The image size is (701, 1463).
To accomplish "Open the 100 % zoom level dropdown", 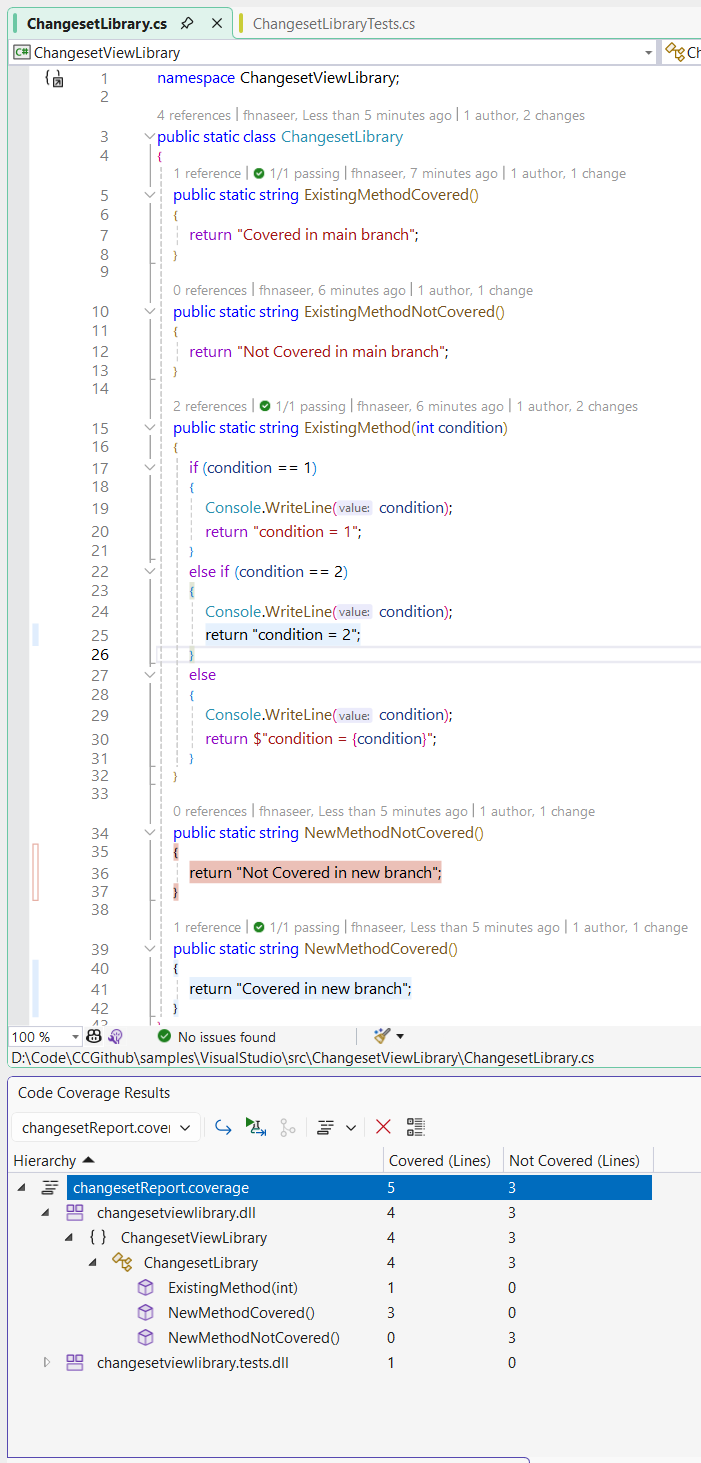I will (75, 1037).
